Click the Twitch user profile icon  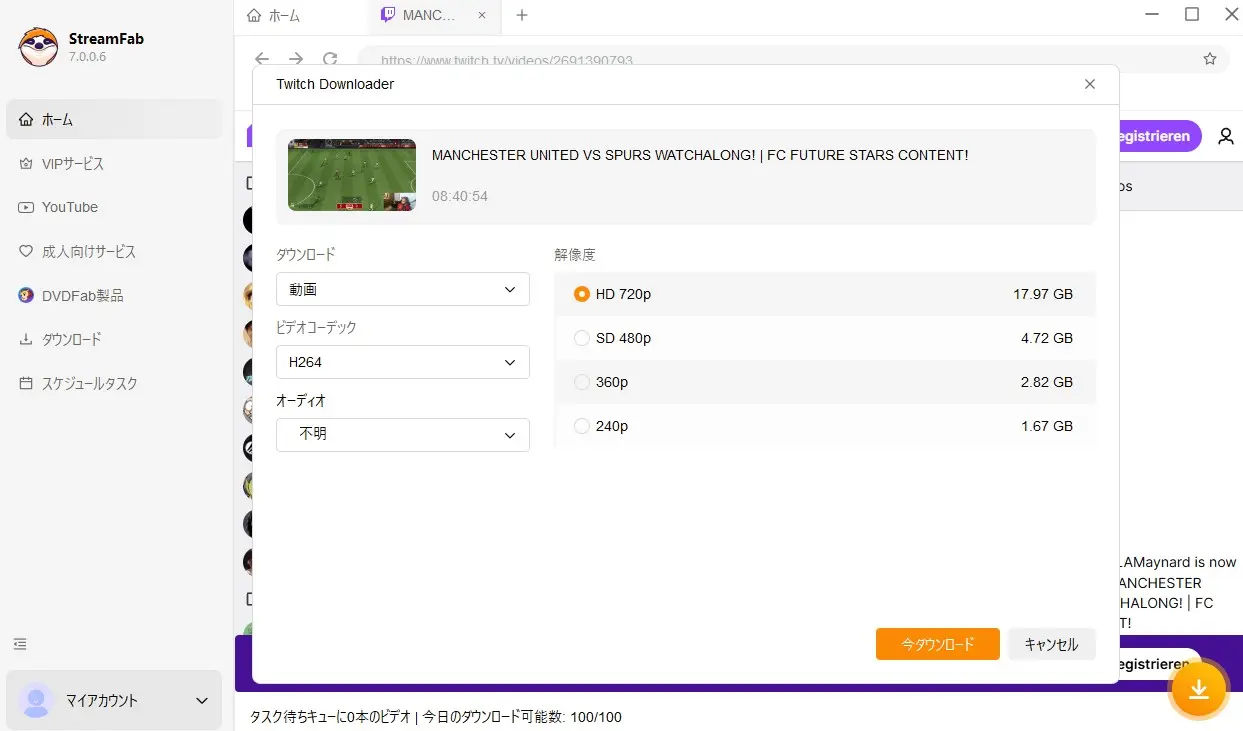coord(1226,136)
